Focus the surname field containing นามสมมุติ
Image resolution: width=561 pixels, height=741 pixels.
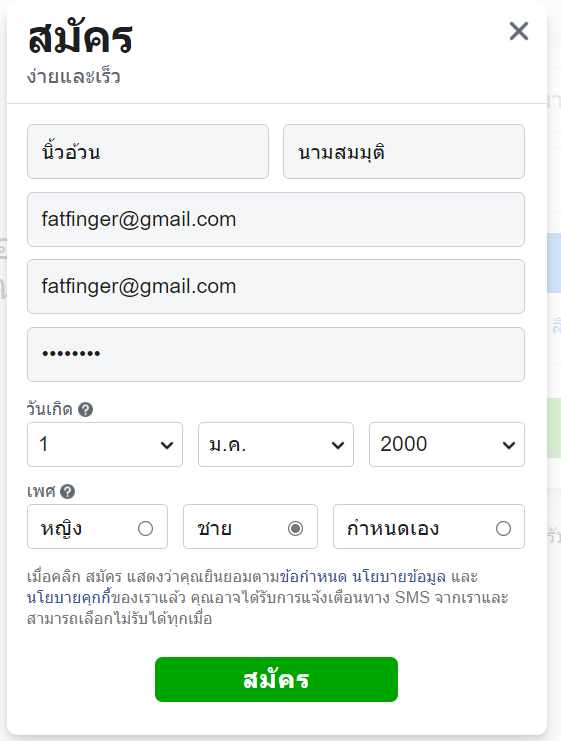(x=404, y=152)
